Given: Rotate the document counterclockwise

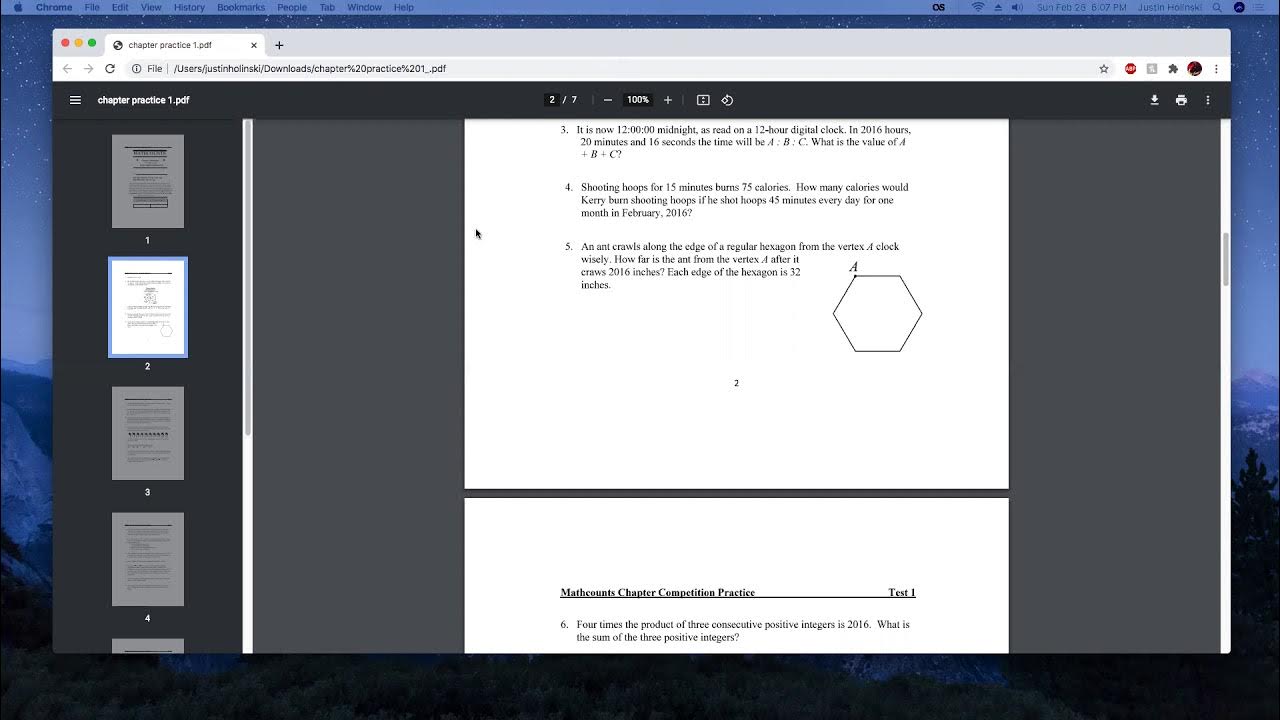Looking at the screenshot, I should [x=727, y=100].
